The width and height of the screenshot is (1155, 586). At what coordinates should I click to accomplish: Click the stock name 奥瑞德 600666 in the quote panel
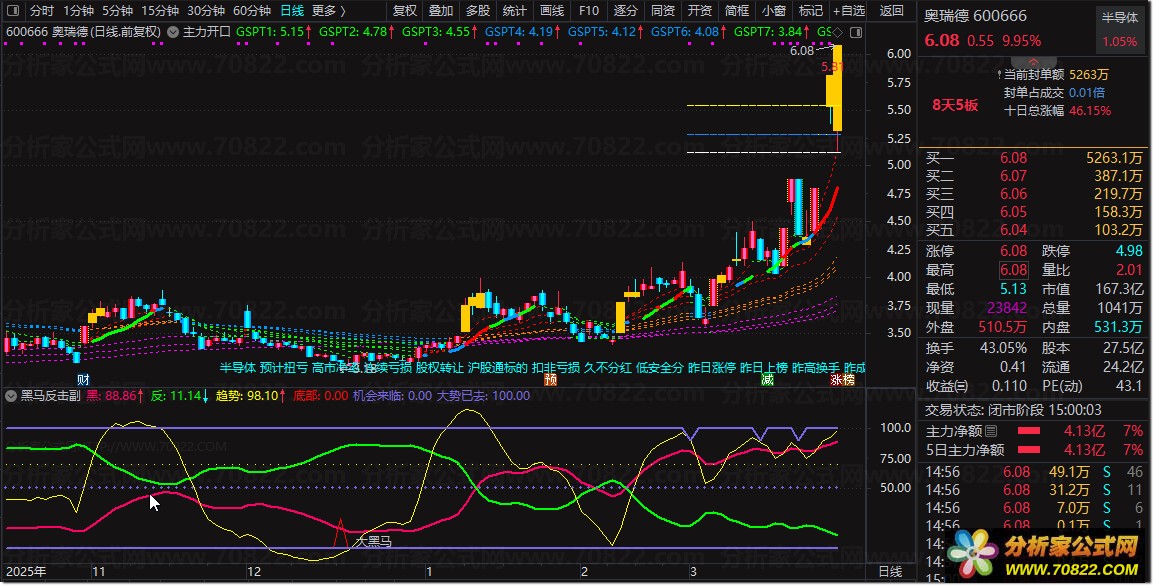(x=975, y=16)
